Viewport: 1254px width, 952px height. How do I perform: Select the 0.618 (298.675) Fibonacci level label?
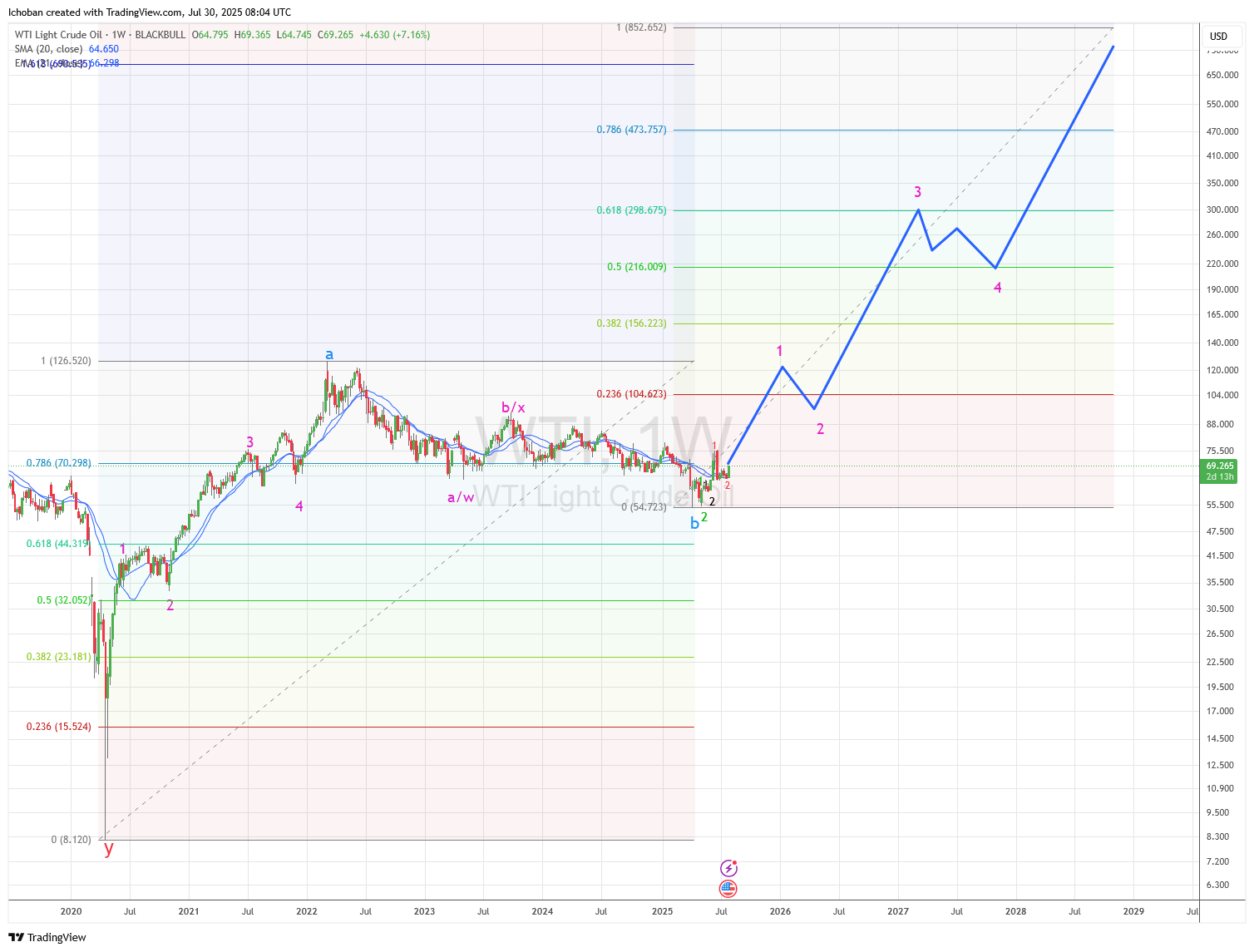(x=631, y=210)
